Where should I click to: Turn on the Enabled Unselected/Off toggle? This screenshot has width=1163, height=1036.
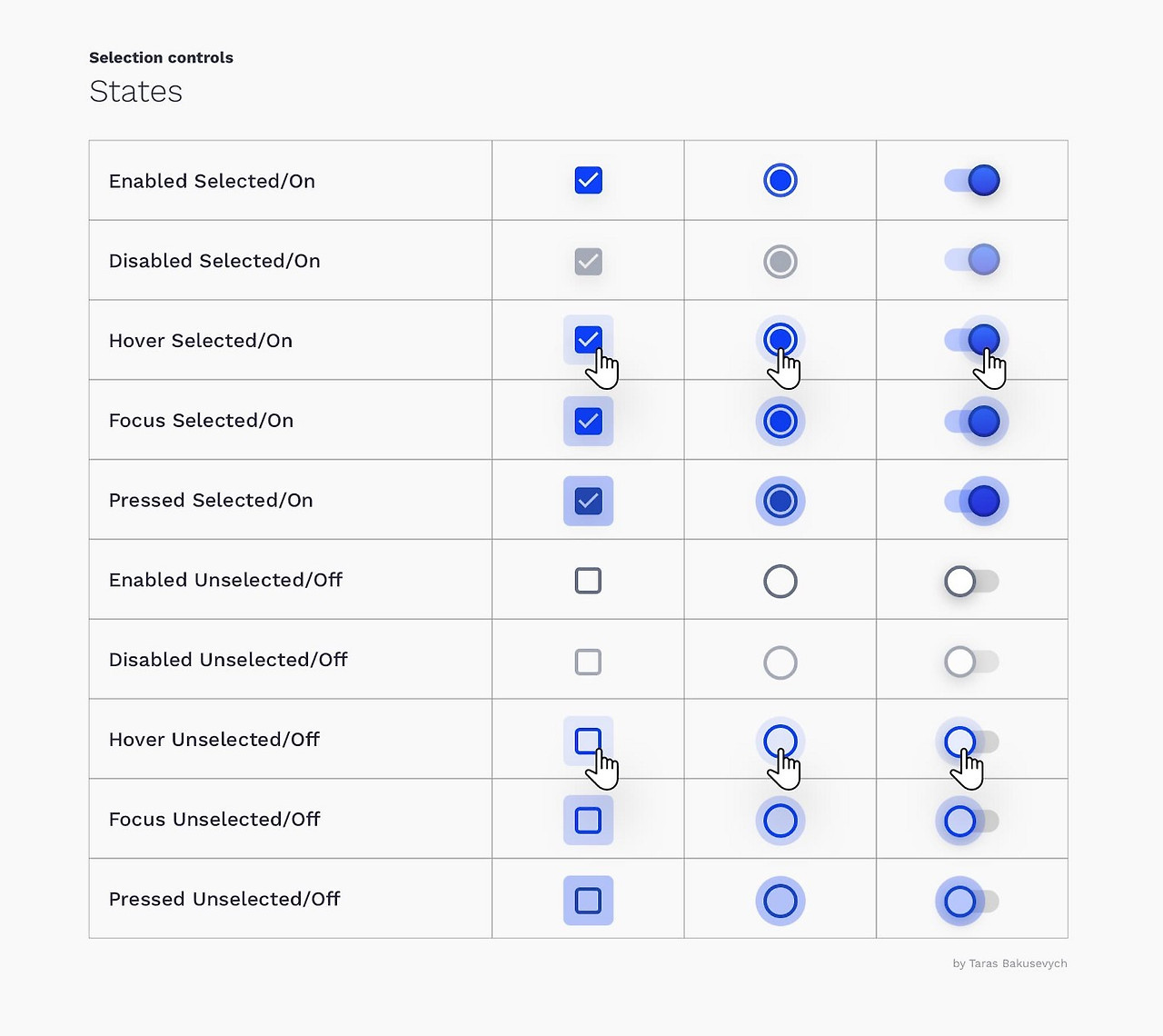pos(969,580)
